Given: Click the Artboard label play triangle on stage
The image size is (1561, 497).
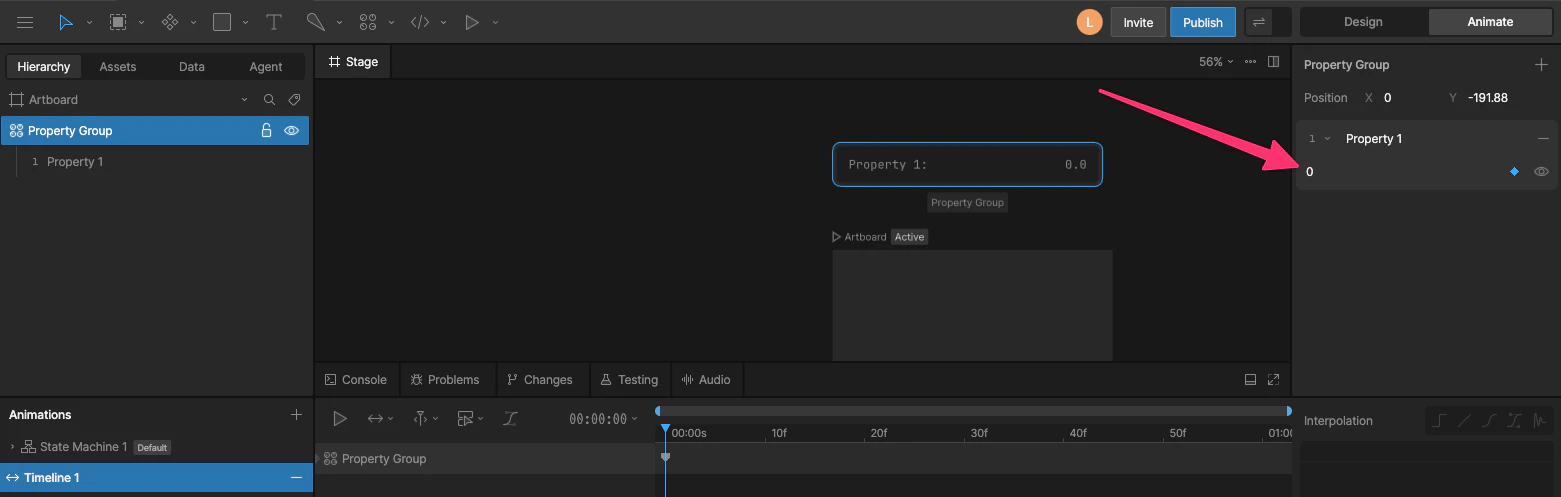Looking at the screenshot, I should [836, 237].
